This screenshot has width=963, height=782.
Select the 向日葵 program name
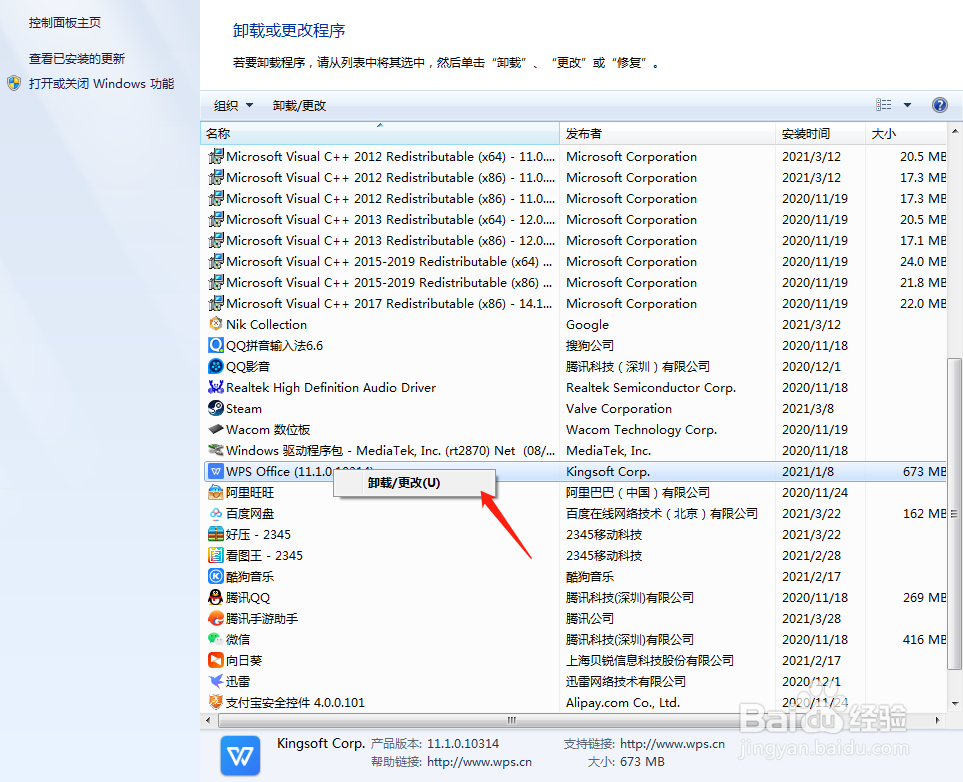pyautogui.click(x=244, y=660)
